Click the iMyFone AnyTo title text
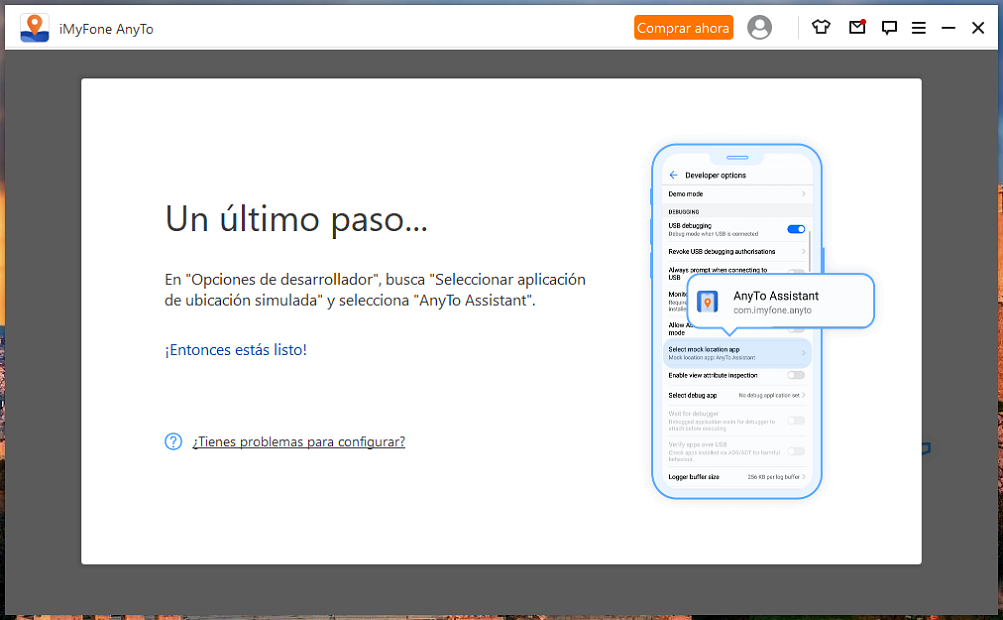Image resolution: width=1003 pixels, height=620 pixels. pos(106,29)
